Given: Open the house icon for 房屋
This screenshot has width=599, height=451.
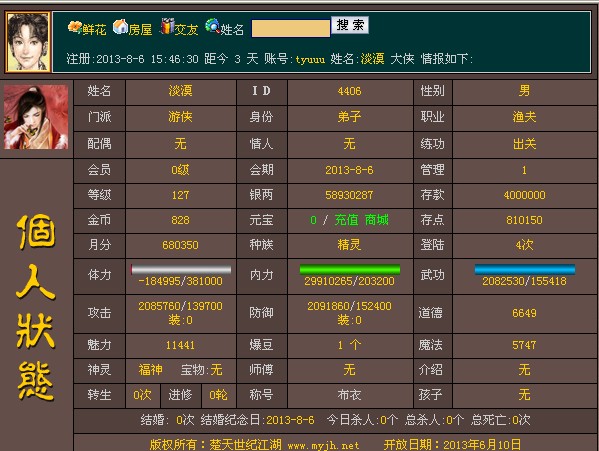Looking at the screenshot, I should 120,27.
